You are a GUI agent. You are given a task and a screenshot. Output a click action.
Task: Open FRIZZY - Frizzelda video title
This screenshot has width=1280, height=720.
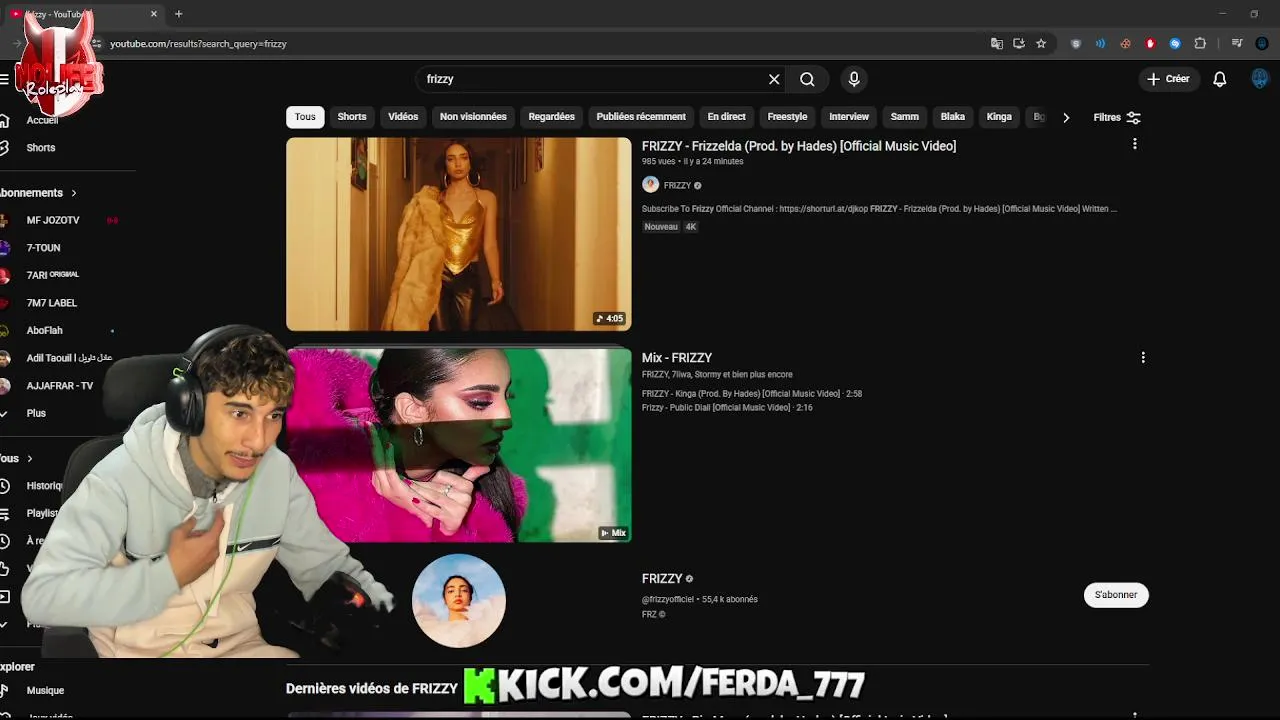pyautogui.click(x=799, y=146)
